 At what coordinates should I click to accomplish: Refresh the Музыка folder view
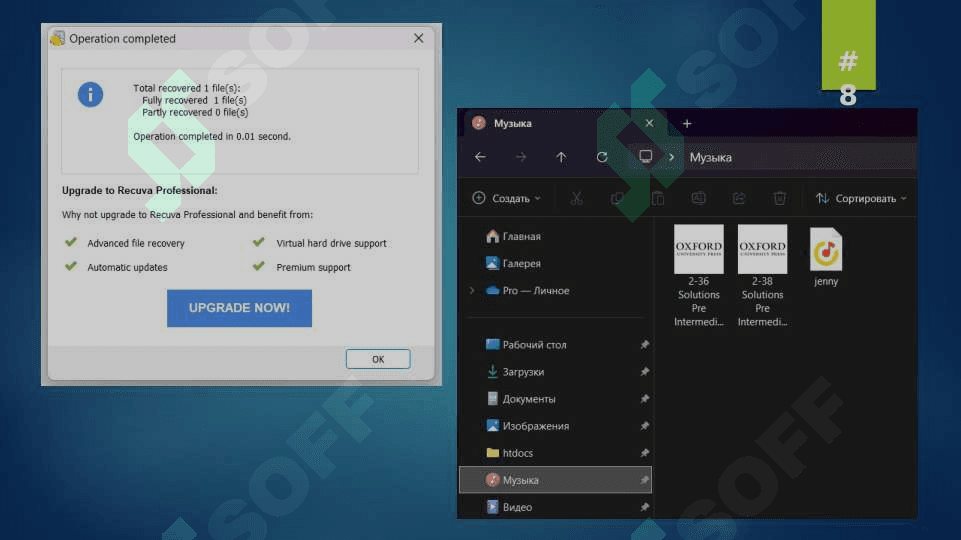(x=602, y=157)
